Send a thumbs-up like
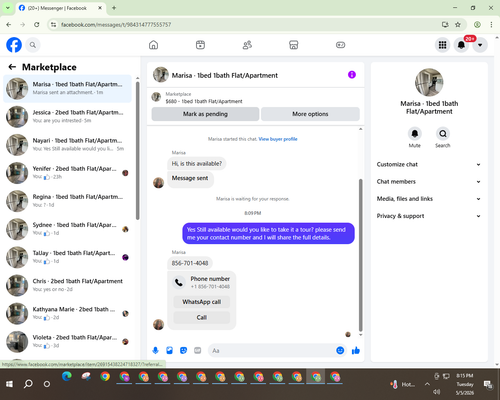The image size is (500, 400). [356, 350]
